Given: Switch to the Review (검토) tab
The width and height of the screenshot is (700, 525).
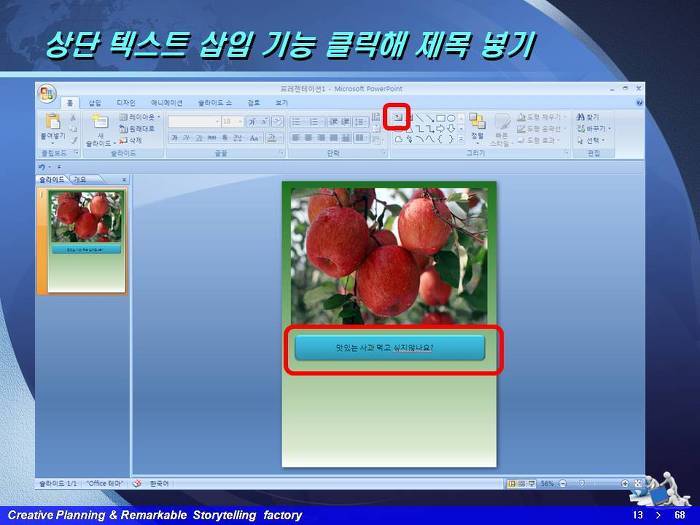Looking at the screenshot, I should tap(254, 103).
